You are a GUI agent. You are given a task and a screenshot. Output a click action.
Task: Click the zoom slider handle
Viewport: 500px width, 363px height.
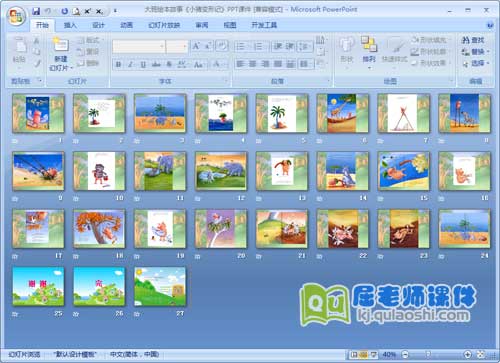point(429,354)
